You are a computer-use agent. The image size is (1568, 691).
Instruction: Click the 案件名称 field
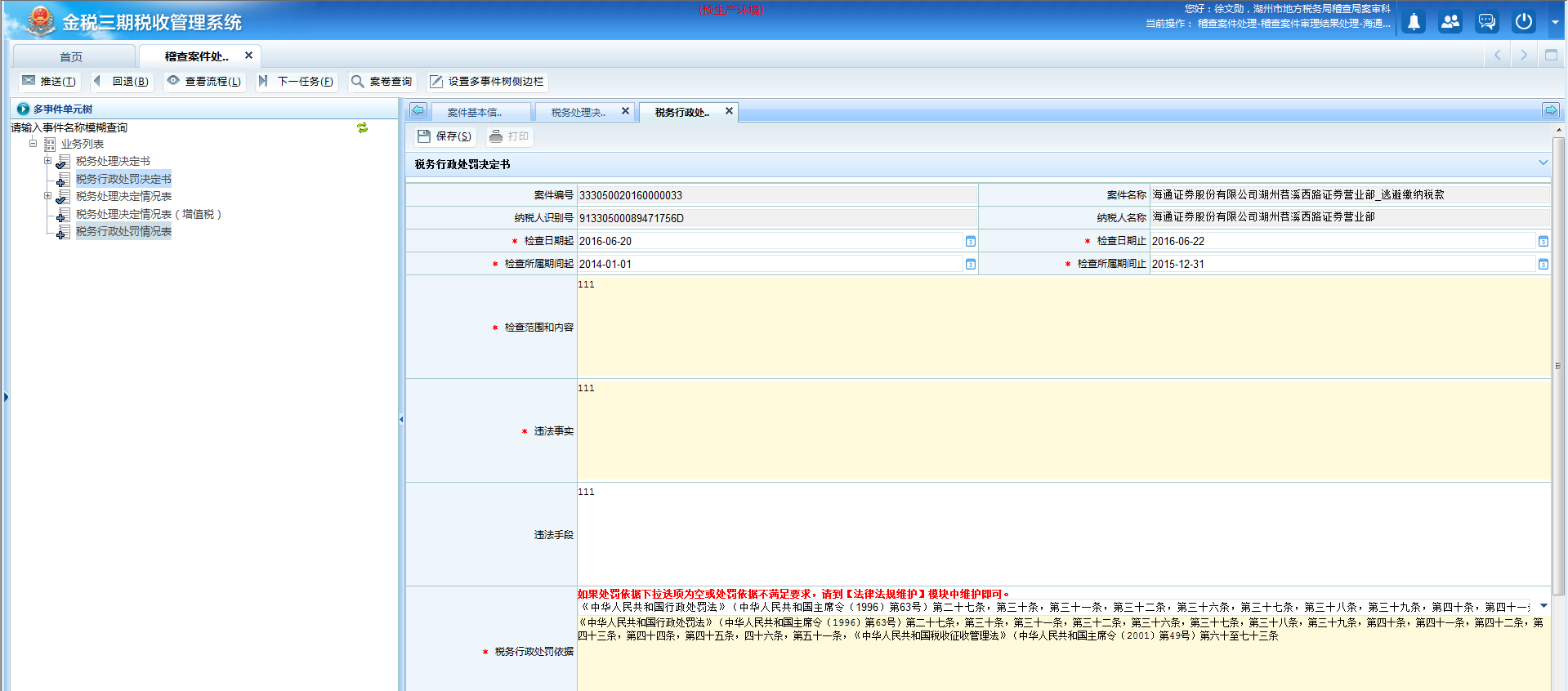click(x=1350, y=195)
